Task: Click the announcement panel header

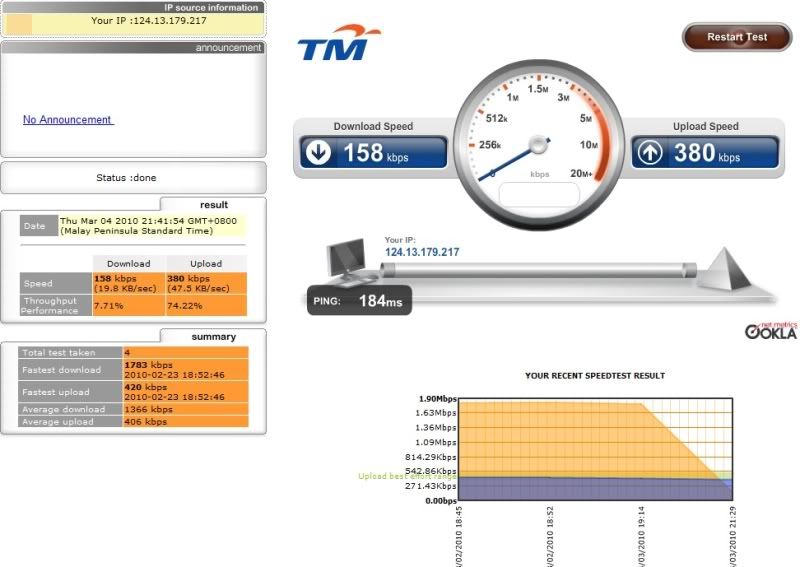Action: tap(228, 47)
